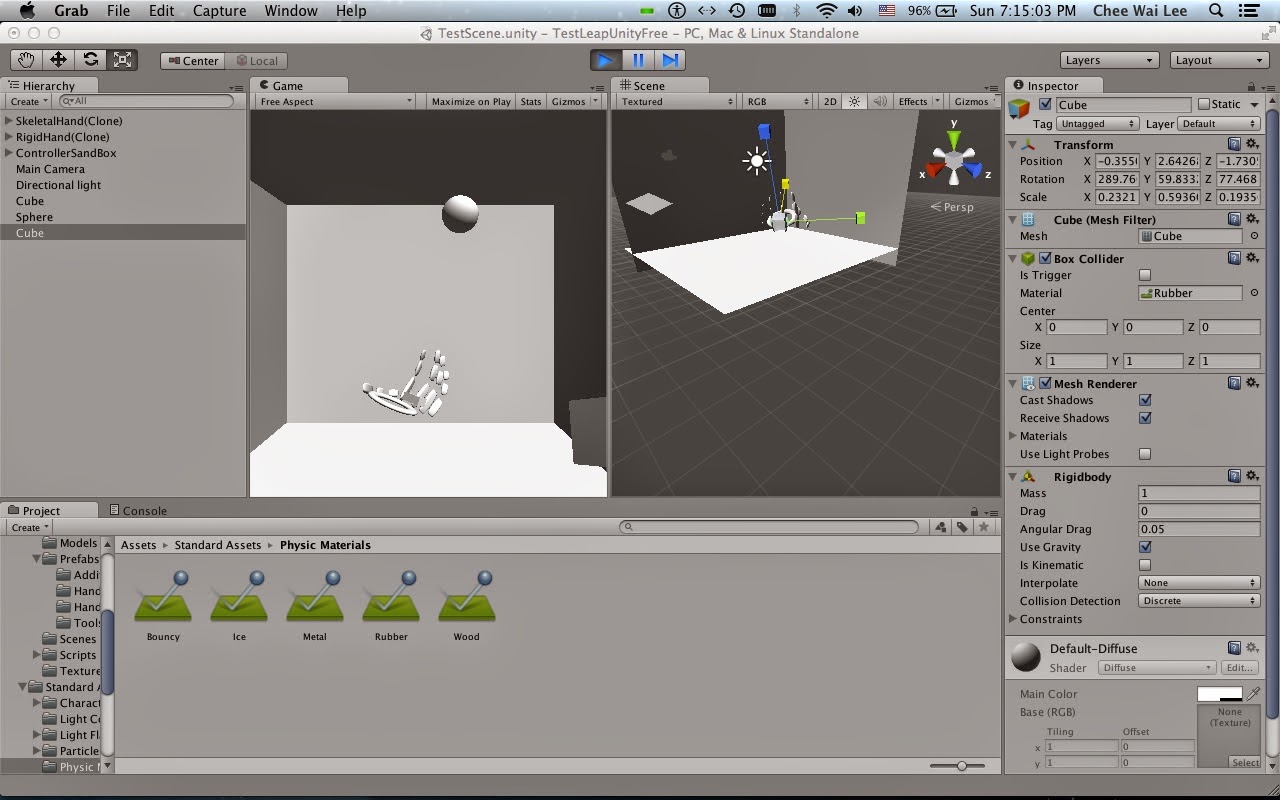Disable Cast Shadows checkbox
The height and width of the screenshot is (800, 1280).
[1145, 400]
